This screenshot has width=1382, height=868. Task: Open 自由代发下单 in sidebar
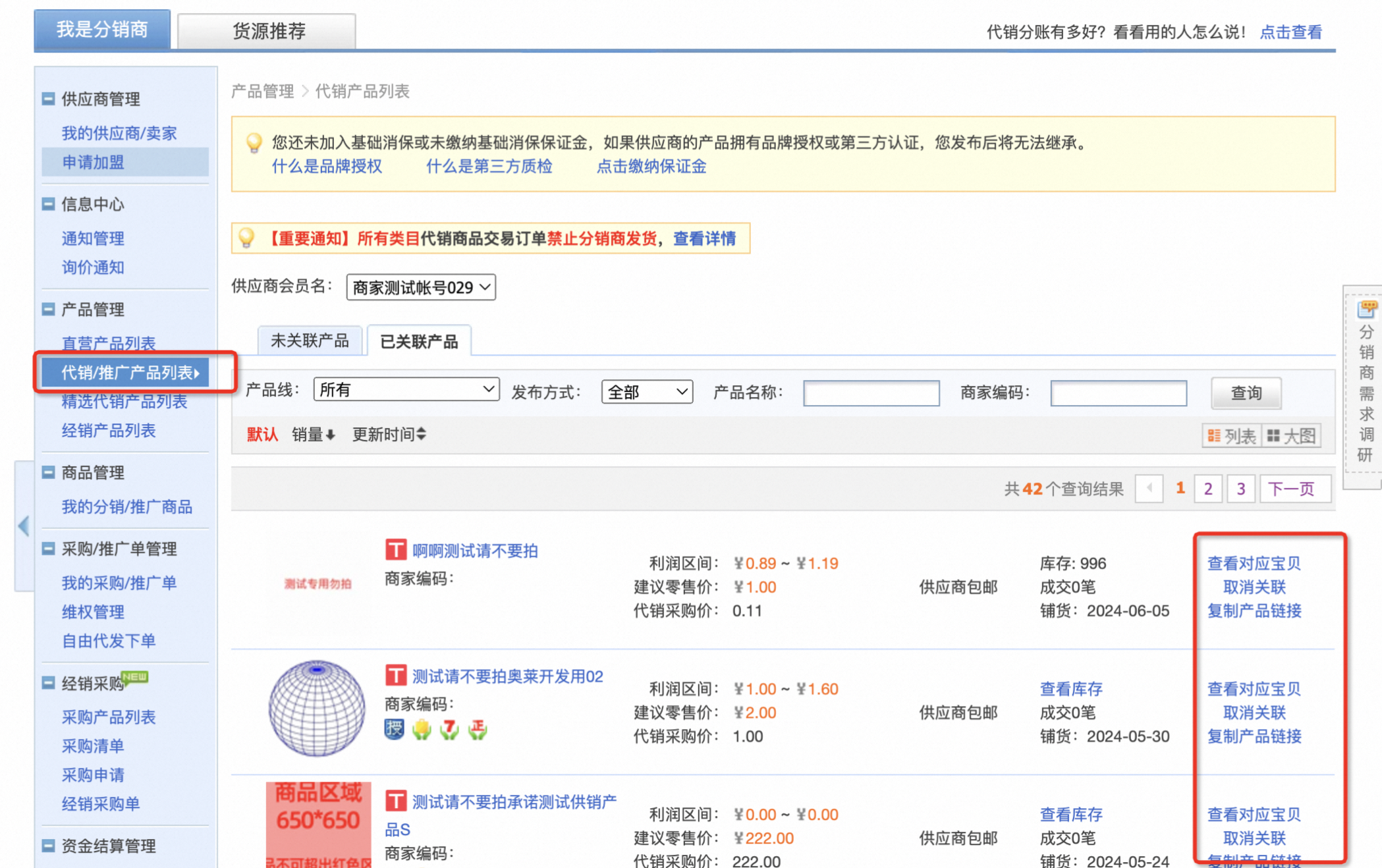click(x=109, y=640)
